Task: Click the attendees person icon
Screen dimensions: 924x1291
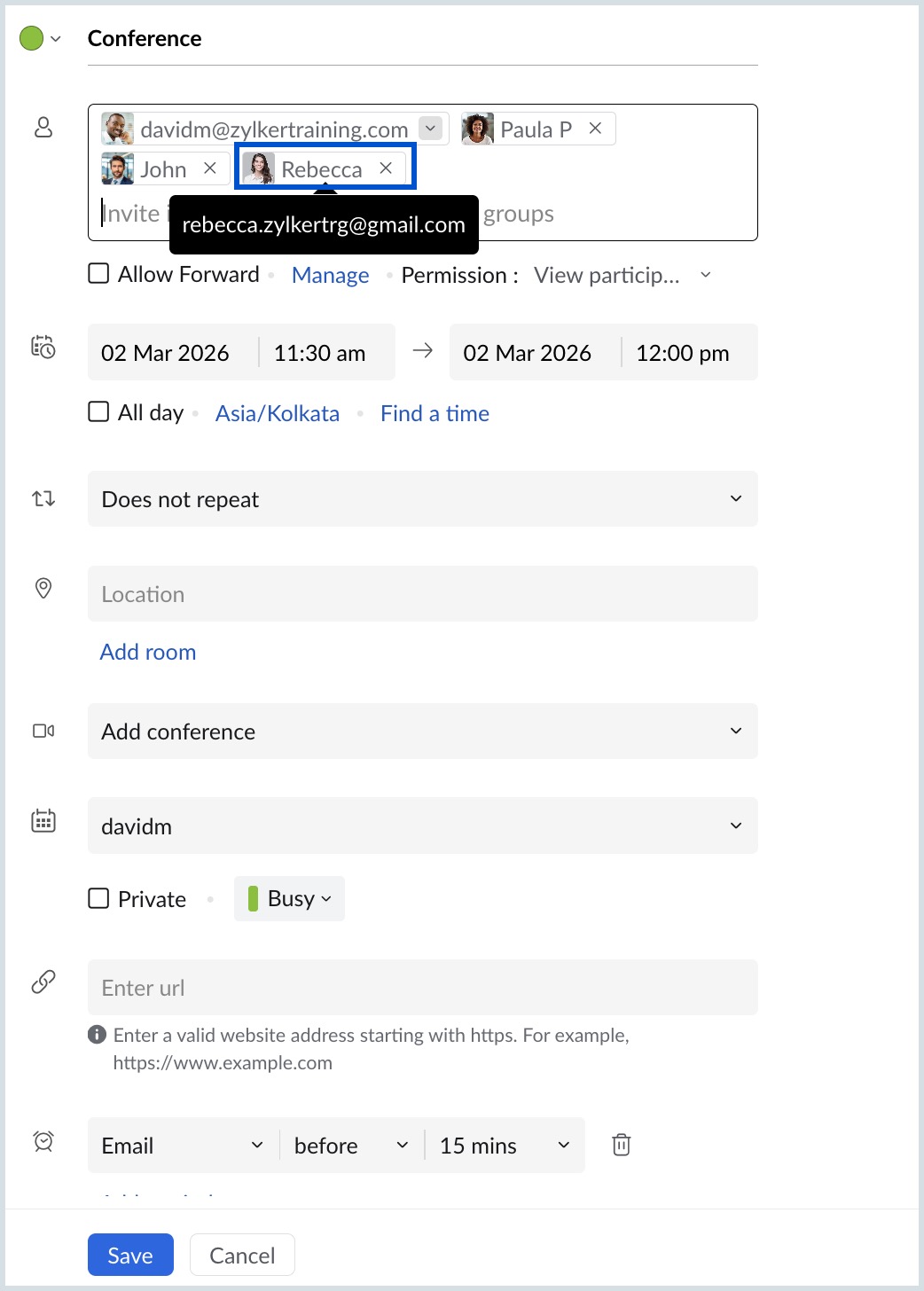Action: coord(43,128)
